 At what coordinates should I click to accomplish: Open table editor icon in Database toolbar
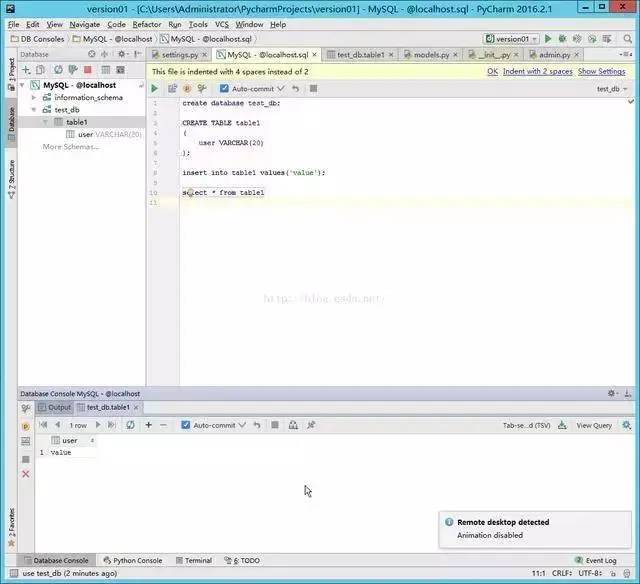coord(106,70)
